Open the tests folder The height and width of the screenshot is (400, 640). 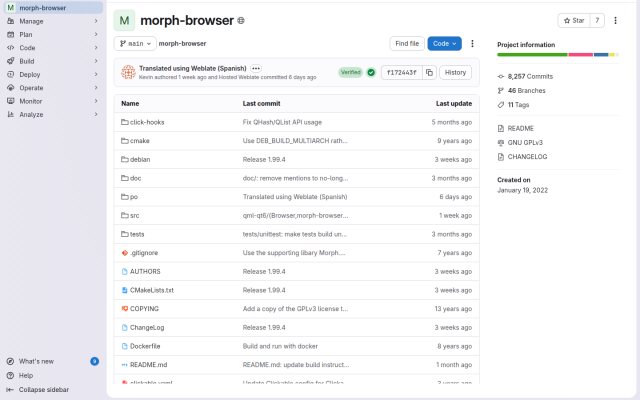point(137,234)
